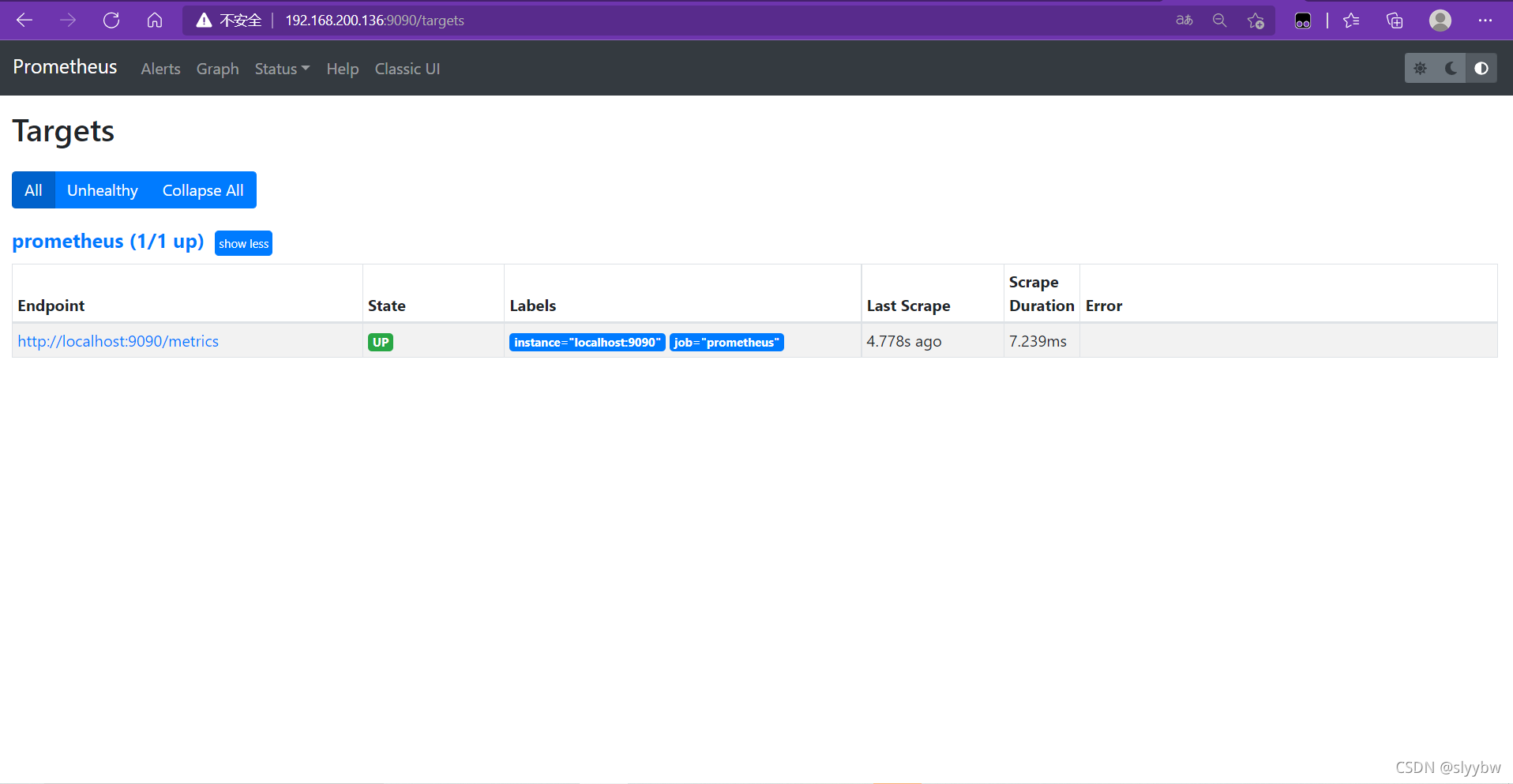Click the UP state badge
The image size is (1513, 784).
point(381,342)
